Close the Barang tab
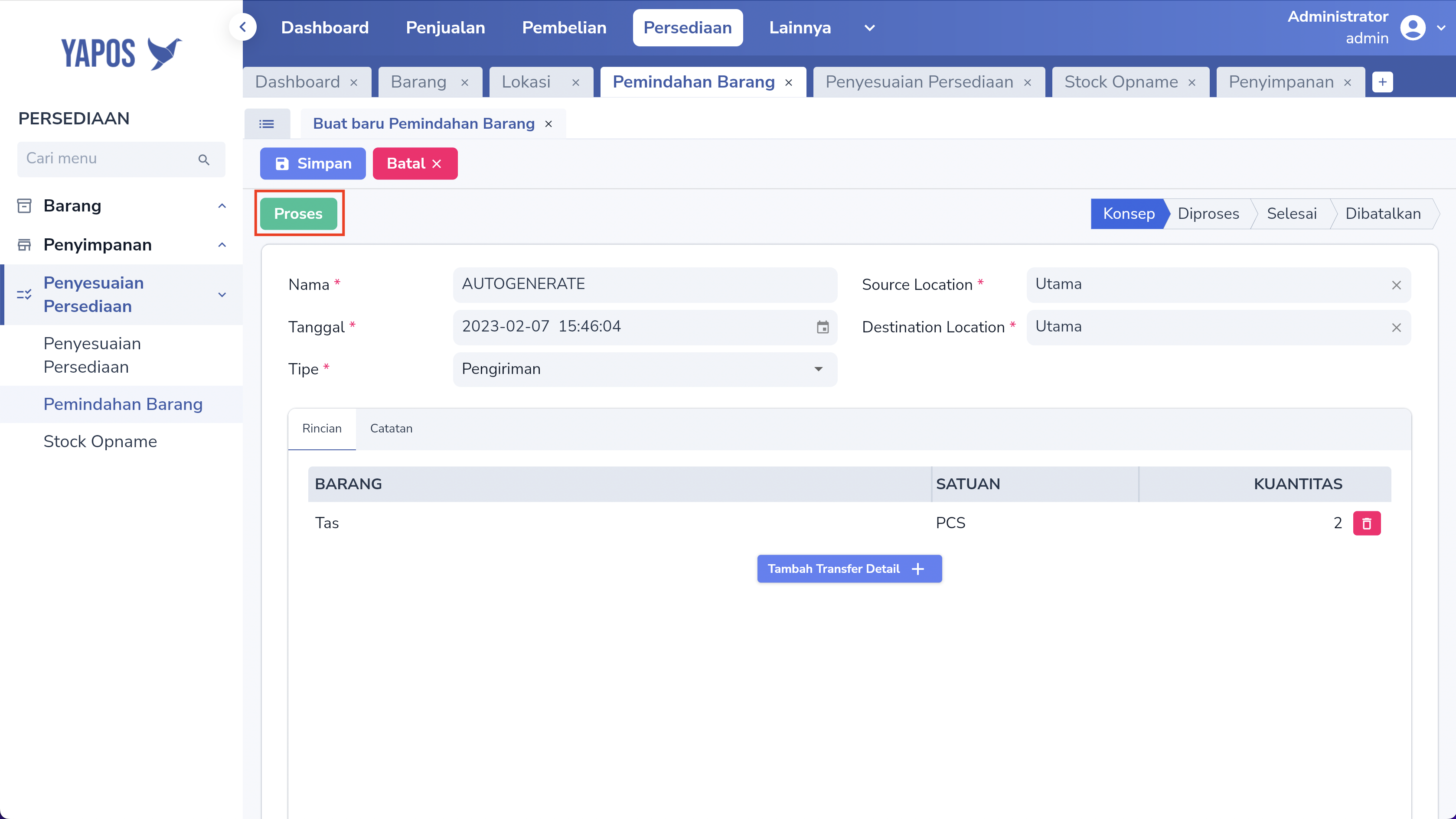This screenshot has height=819, width=1456. (465, 82)
